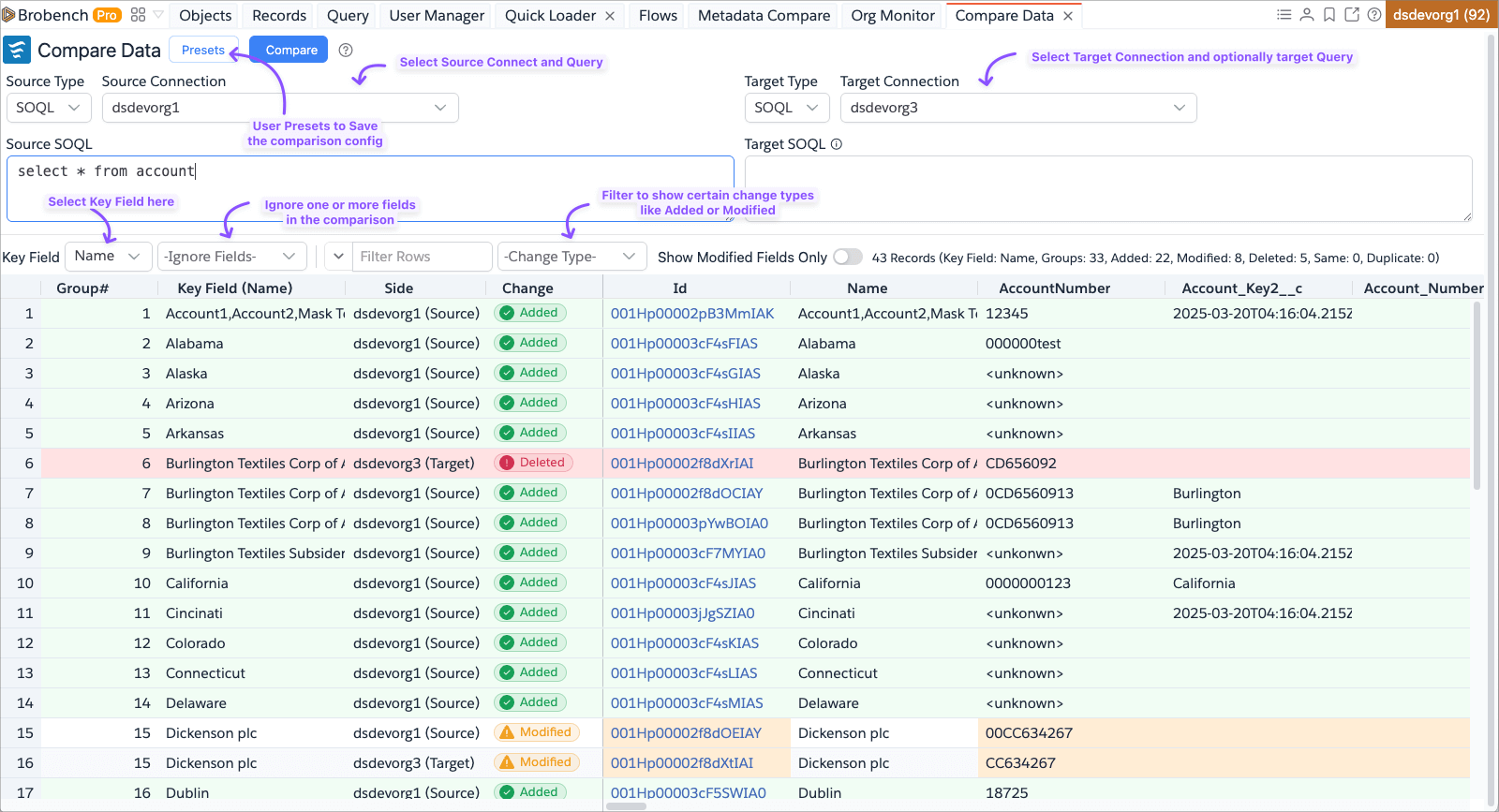This screenshot has height=812, width=1499.
Task: Expand the Ignore Fields dropdown
Action: click(x=230, y=257)
